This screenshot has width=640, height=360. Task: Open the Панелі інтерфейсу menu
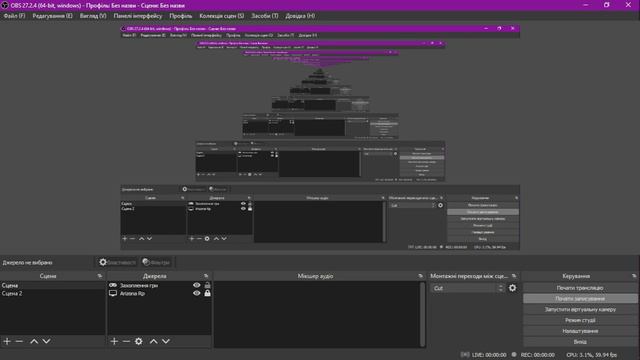coord(138,16)
